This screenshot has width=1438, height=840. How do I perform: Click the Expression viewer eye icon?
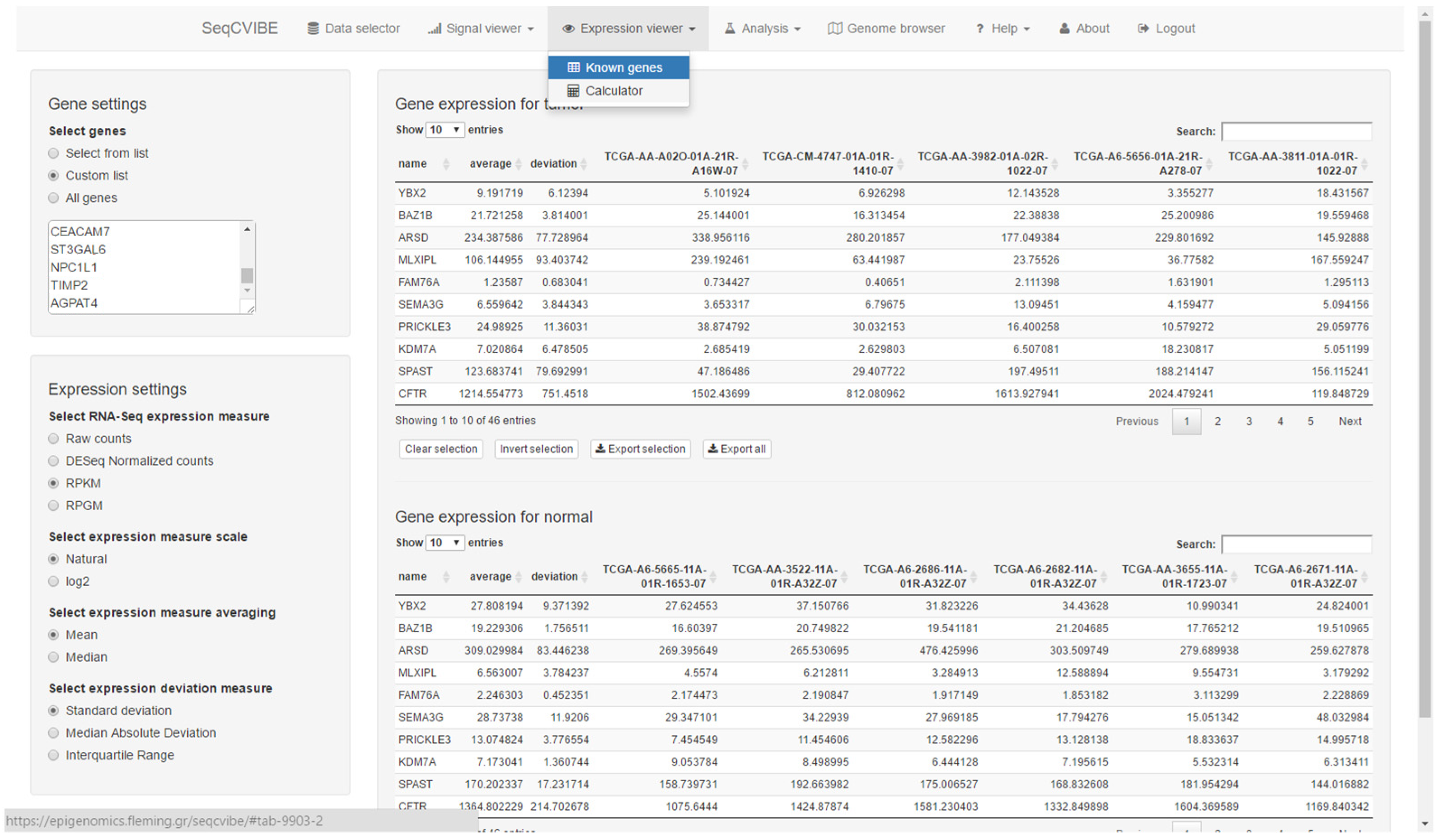click(x=568, y=28)
